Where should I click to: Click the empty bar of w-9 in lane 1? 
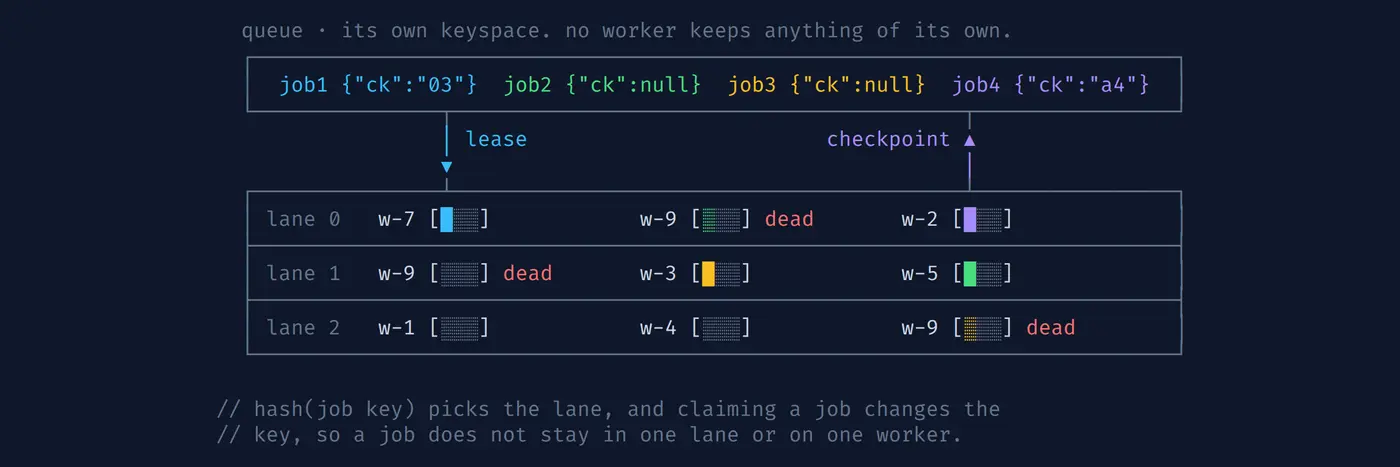(459, 273)
